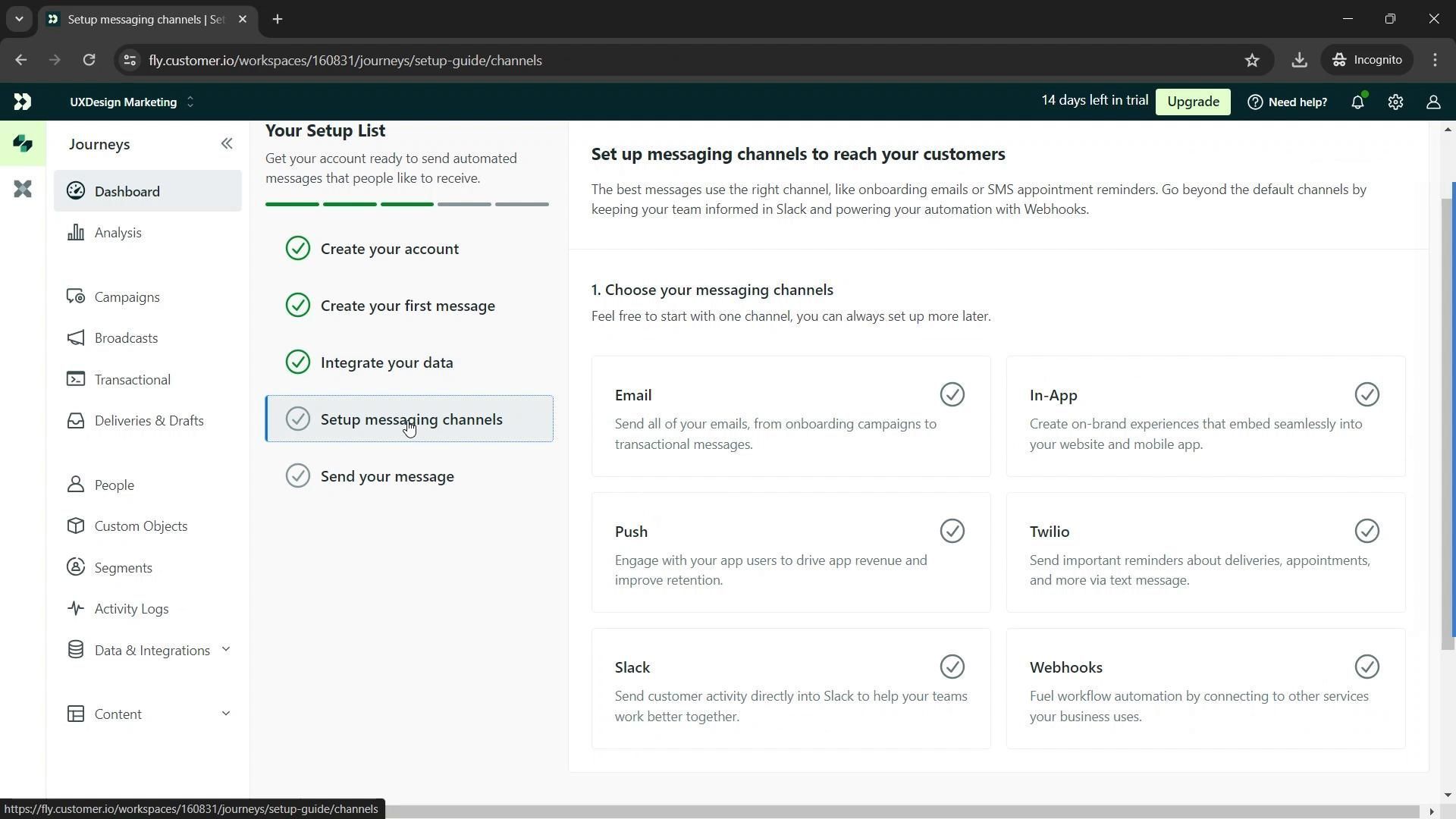Expand the Data & Integrations menu
1456x819 pixels.
225,650
